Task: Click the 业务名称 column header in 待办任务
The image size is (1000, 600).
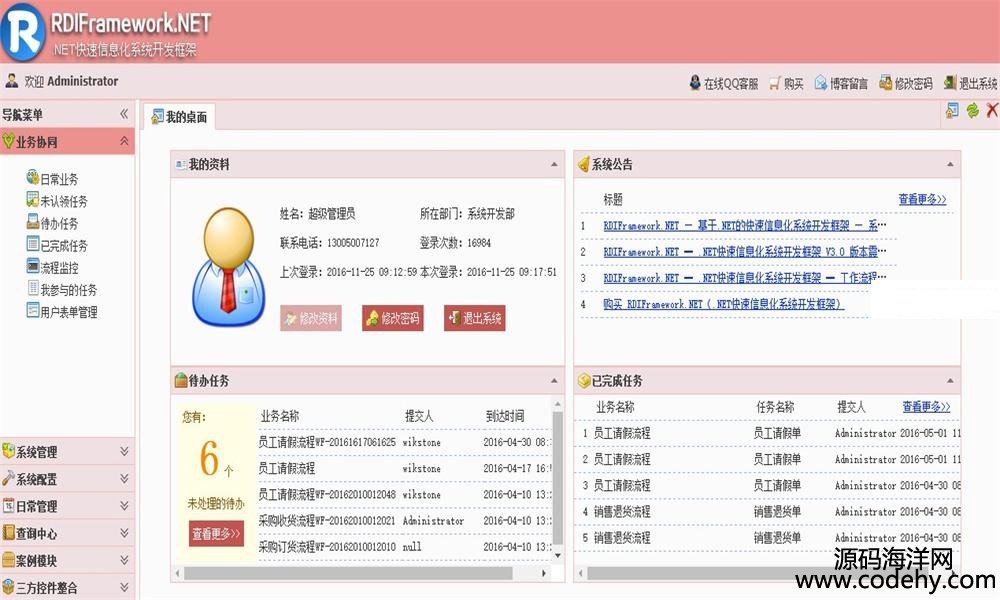Action: tap(279, 416)
